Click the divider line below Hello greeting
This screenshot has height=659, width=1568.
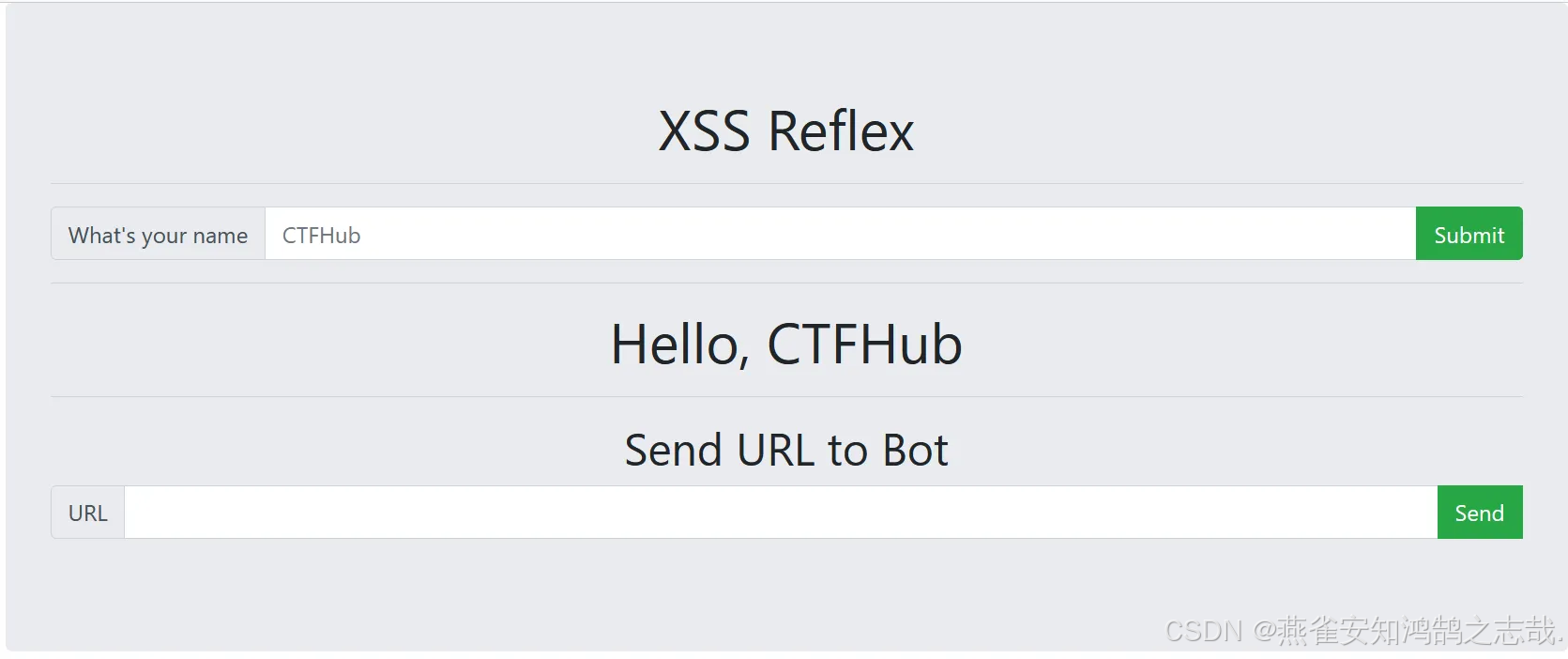786,396
